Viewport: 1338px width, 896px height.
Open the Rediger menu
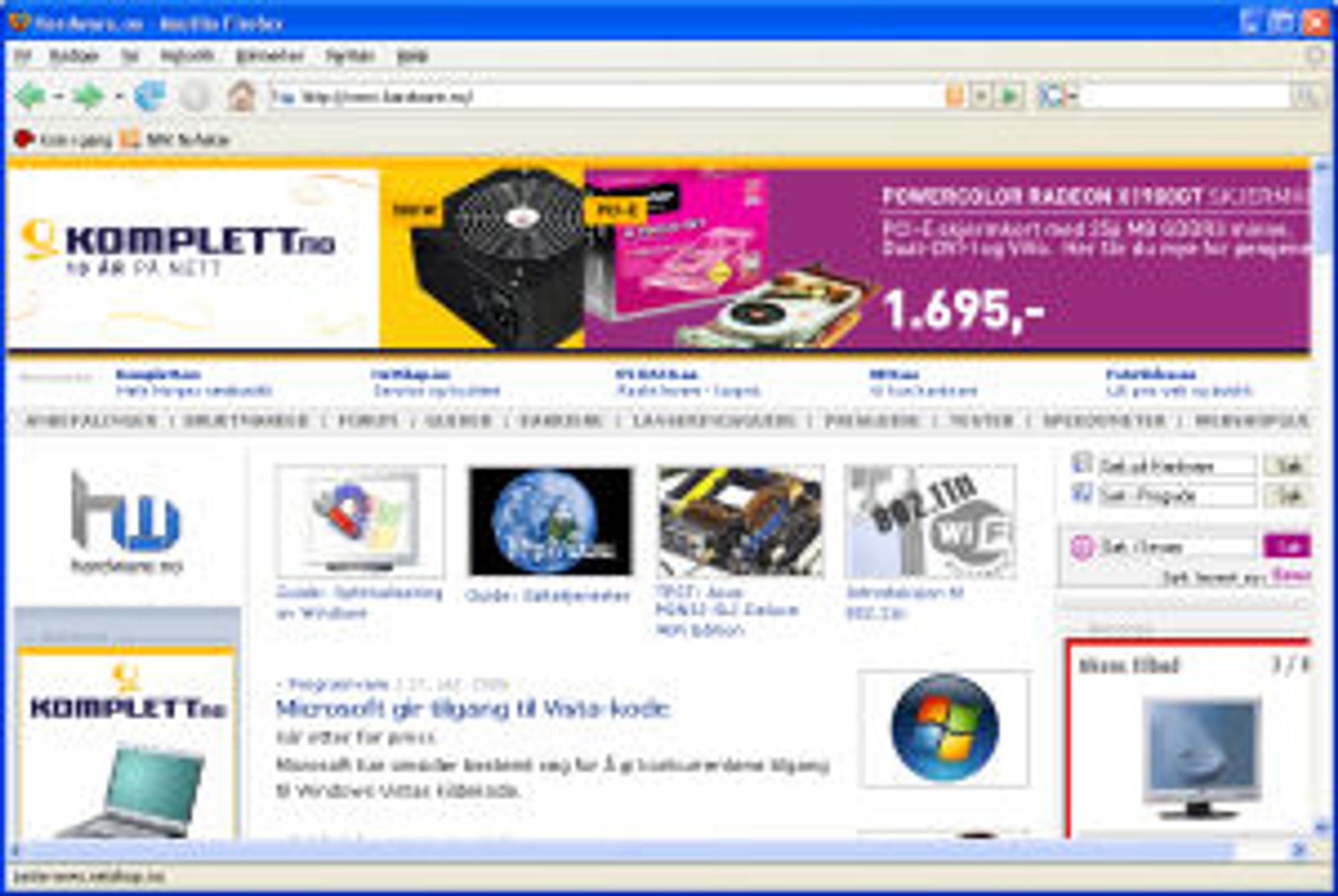[74, 56]
